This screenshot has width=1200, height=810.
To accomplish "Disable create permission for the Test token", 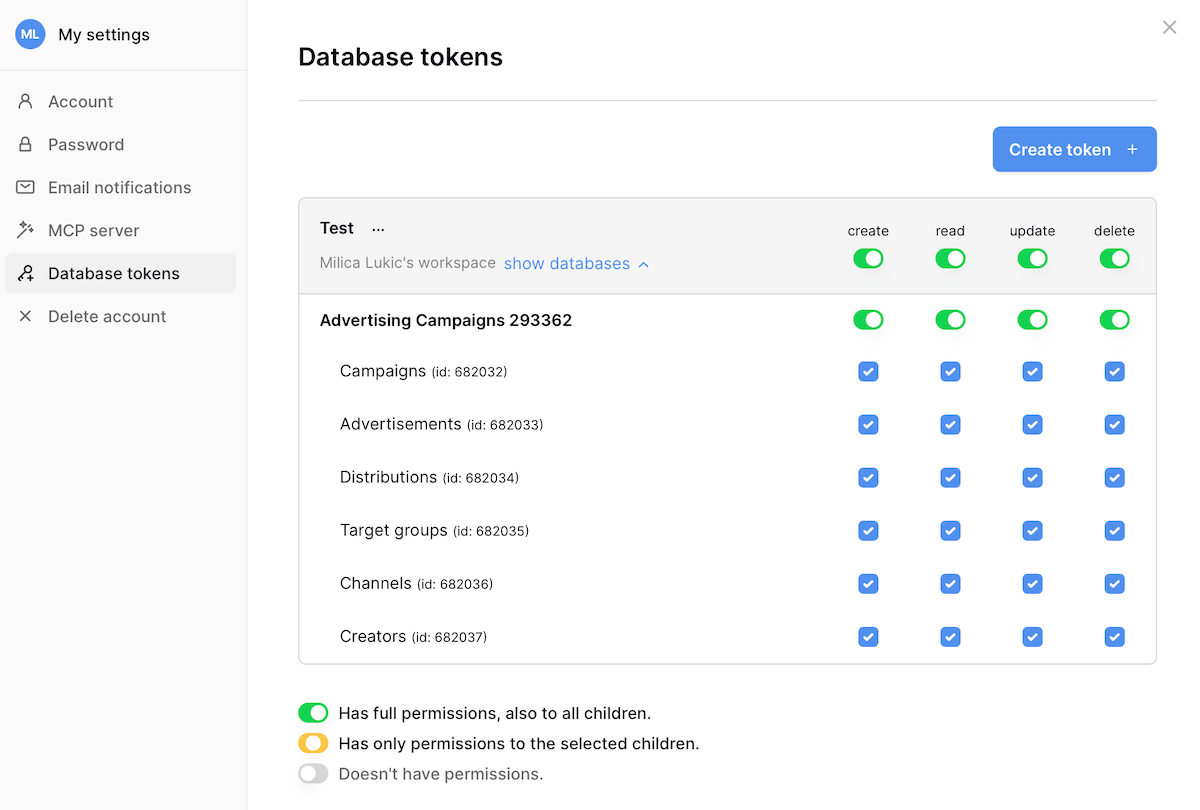I will pos(868,258).
